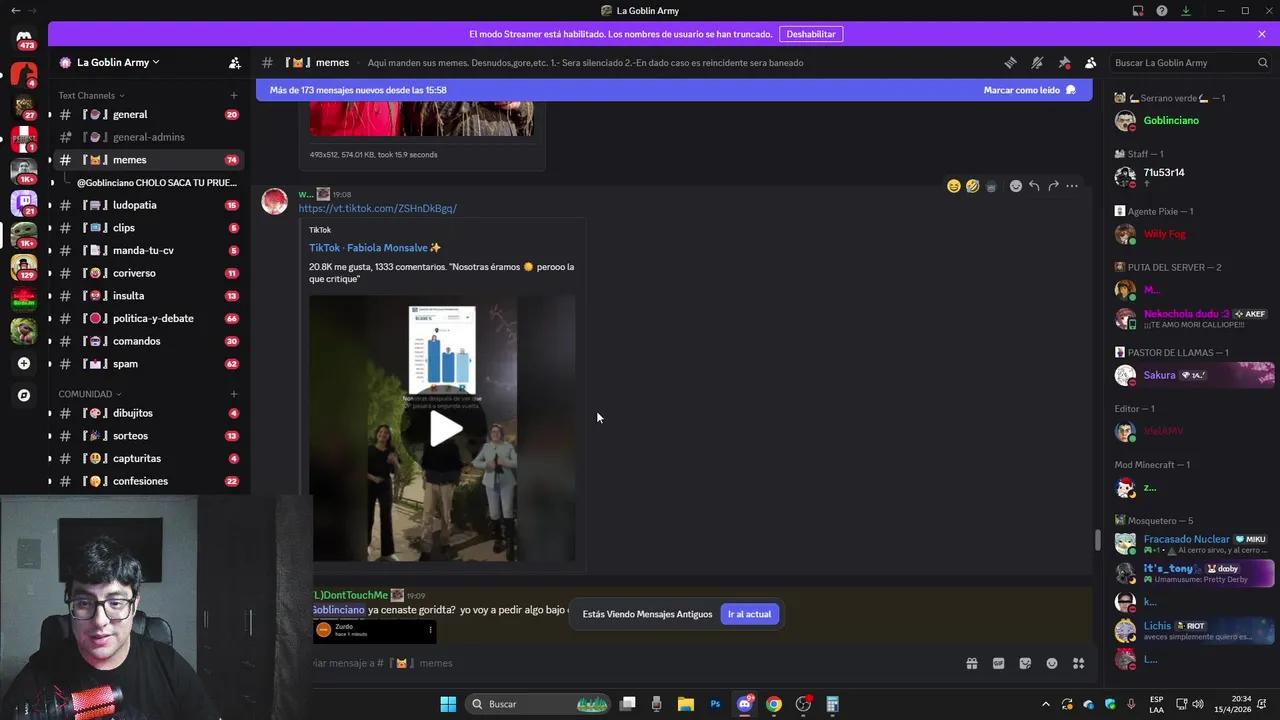Open the general channel
The width and height of the screenshot is (1280, 720).
[147, 115]
